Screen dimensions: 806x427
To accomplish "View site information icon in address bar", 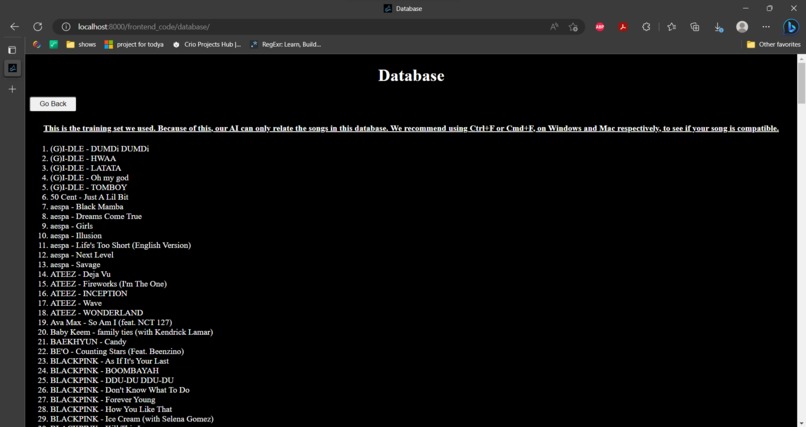I will 66,27.
